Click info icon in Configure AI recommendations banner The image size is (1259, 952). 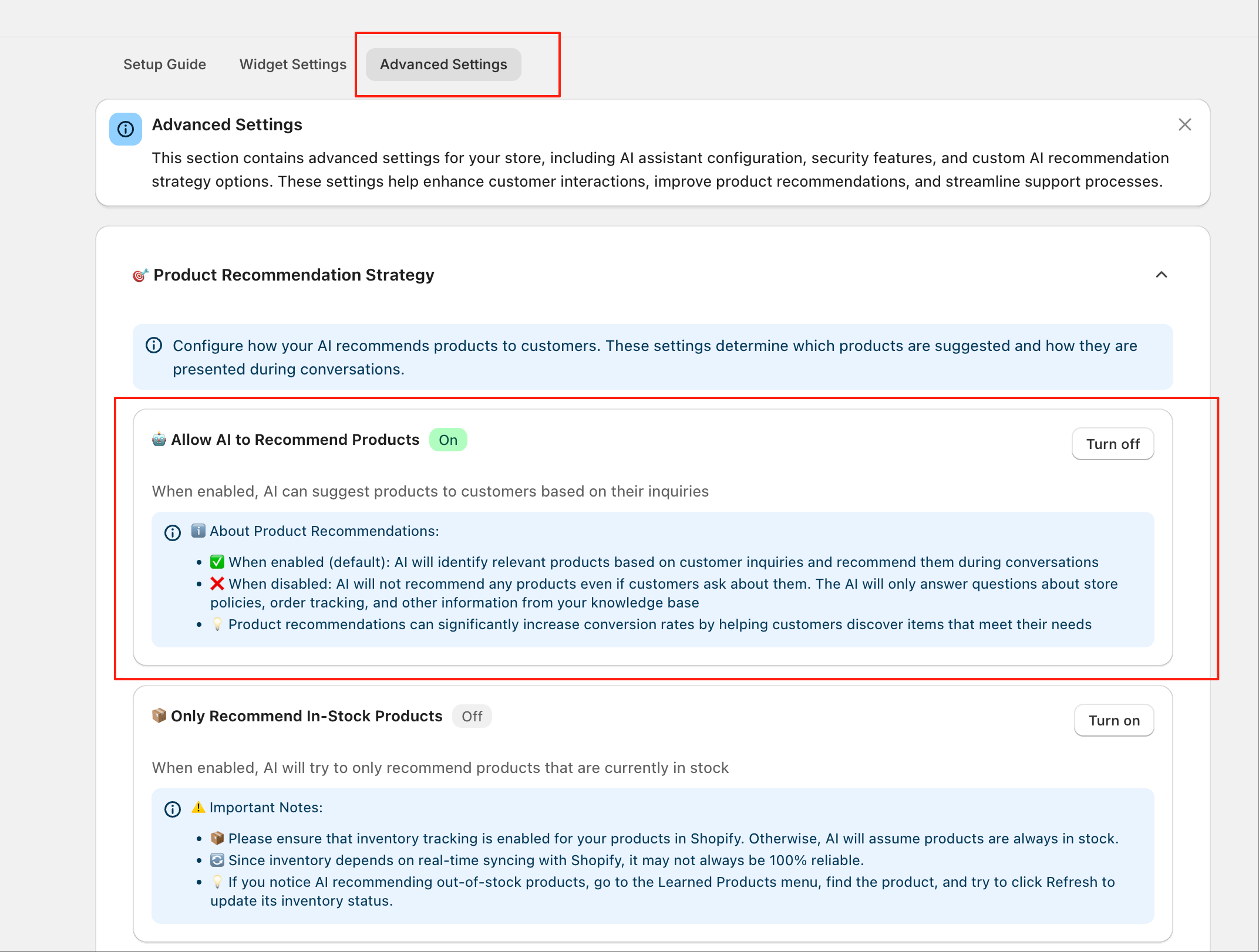click(x=154, y=346)
